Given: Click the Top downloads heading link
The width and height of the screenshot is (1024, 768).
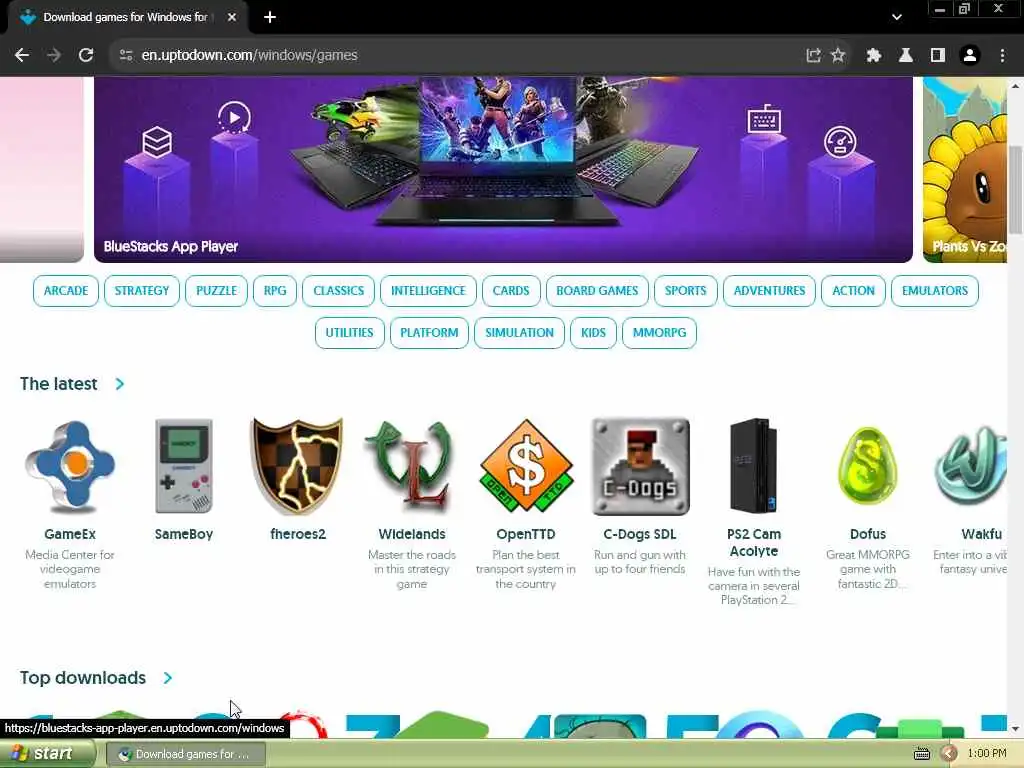Looking at the screenshot, I should 83,678.
